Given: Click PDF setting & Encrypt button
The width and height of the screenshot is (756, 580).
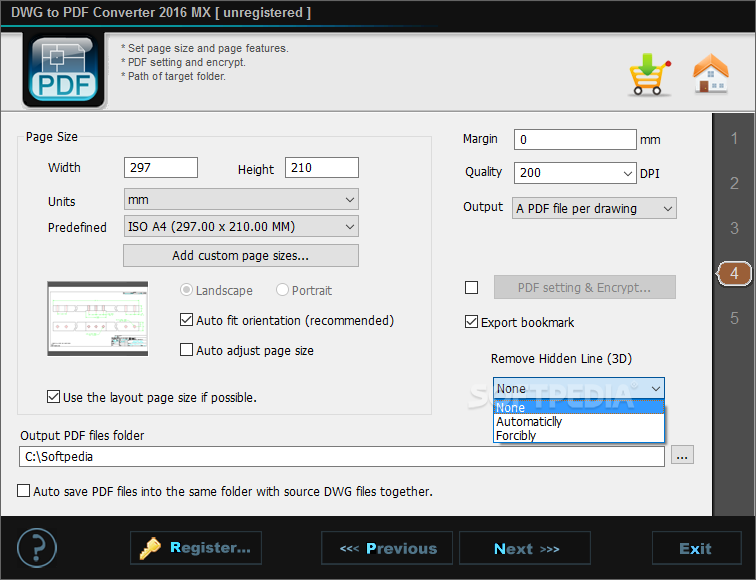Looking at the screenshot, I should [x=584, y=287].
